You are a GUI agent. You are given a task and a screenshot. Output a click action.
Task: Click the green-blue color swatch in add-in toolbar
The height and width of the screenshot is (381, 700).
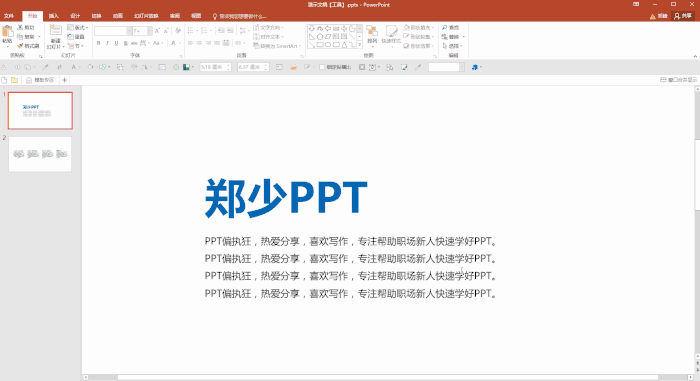186,67
